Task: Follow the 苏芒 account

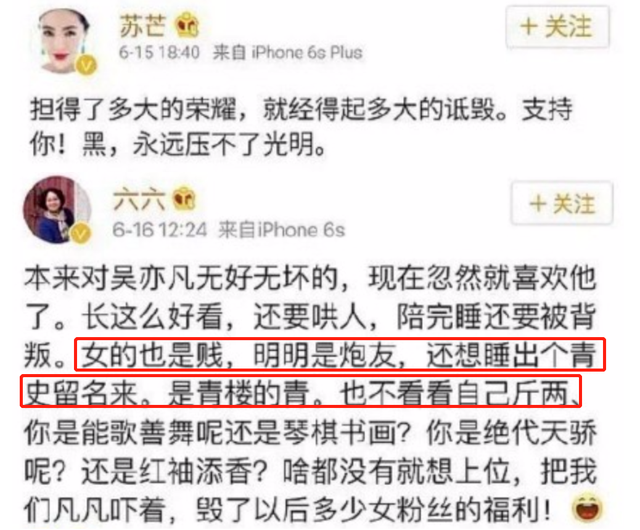Action: [x=558, y=27]
